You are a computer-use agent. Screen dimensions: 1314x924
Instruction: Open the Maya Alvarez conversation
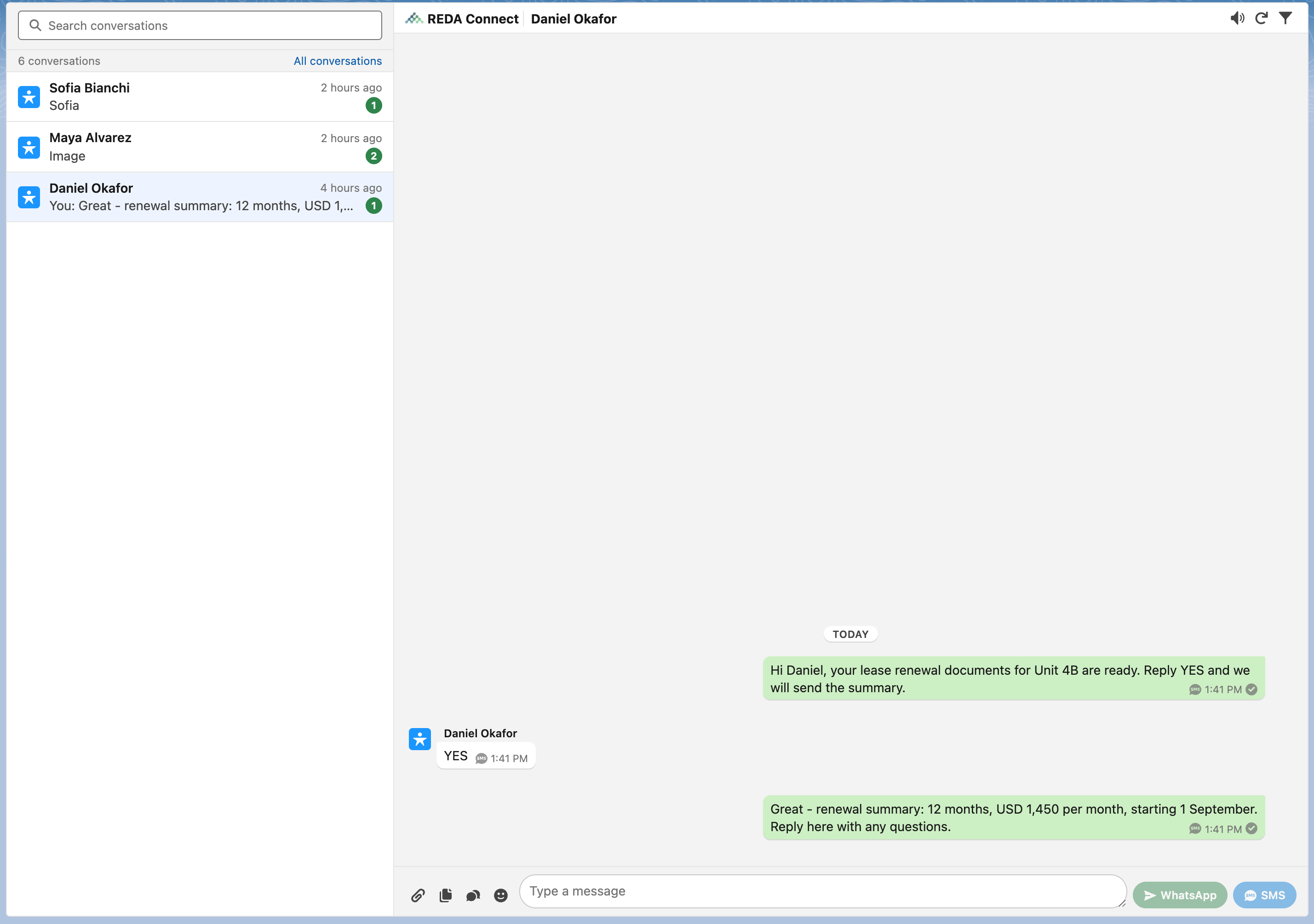pos(200,147)
